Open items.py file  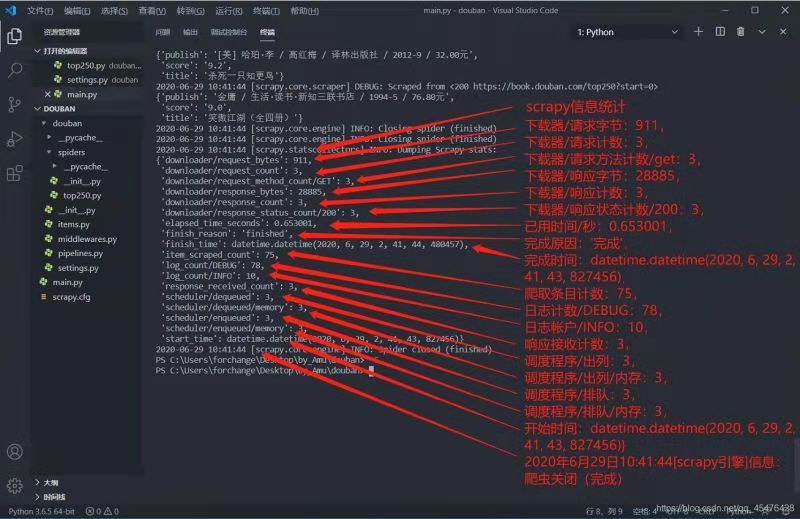click(x=67, y=225)
